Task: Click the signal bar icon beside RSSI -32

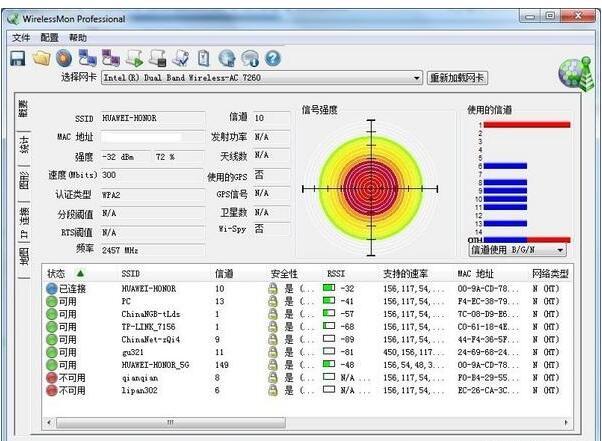Action: (x=329, y=288)
